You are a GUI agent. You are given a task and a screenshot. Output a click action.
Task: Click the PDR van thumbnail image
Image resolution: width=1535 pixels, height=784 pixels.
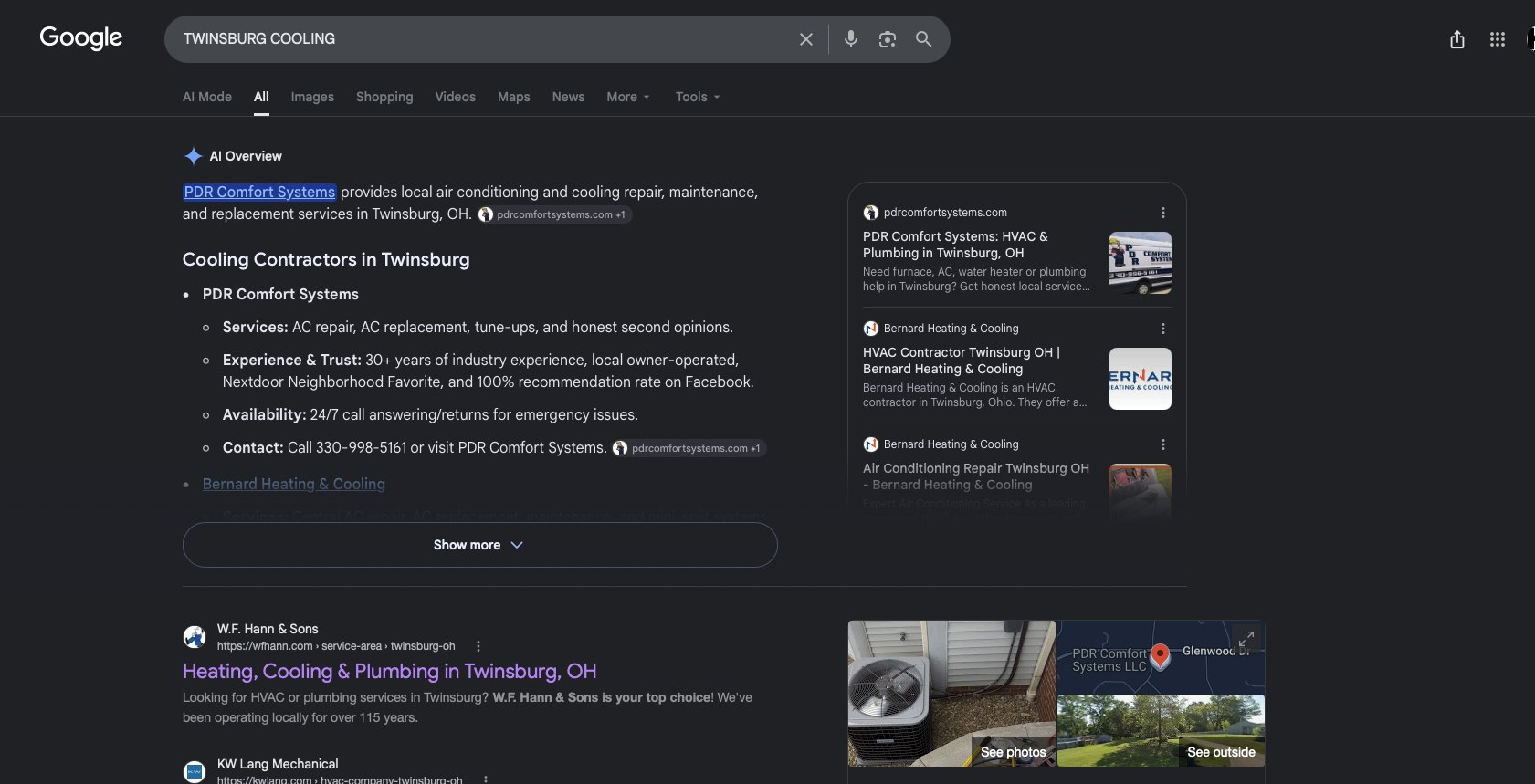click(x=1140, y=263)
